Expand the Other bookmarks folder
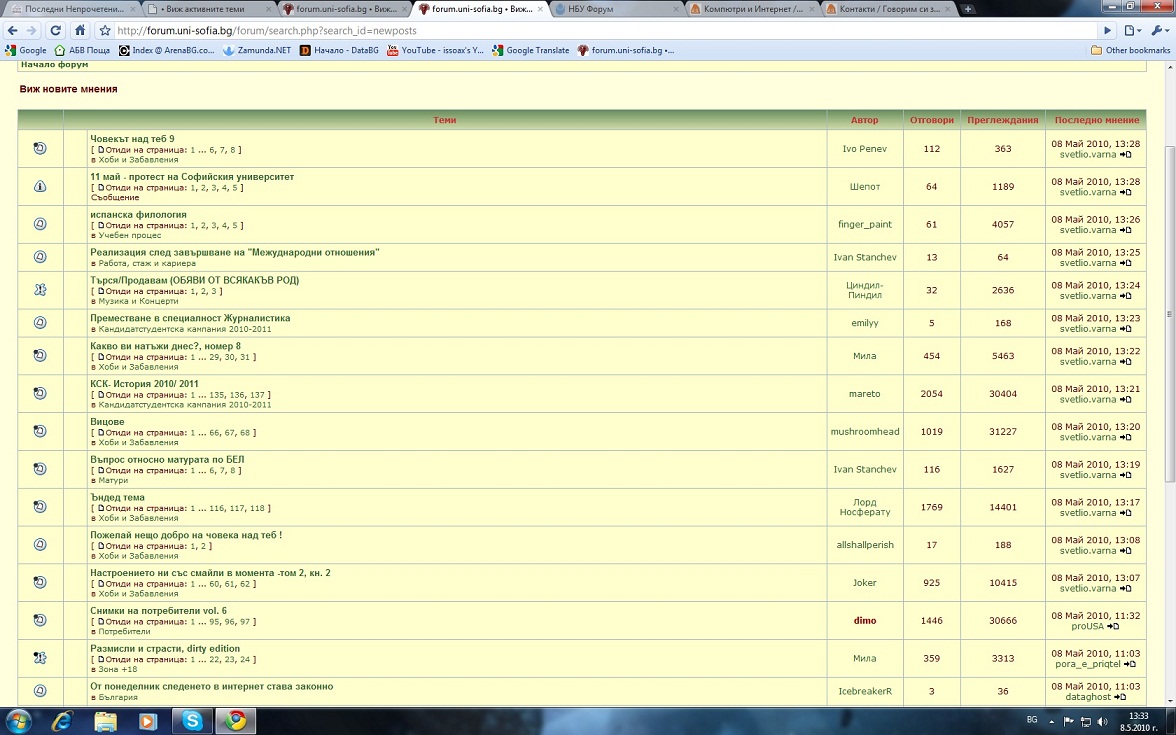Image resolution: width=1176 pixels, height=735 pixels. pos(1129,50)
